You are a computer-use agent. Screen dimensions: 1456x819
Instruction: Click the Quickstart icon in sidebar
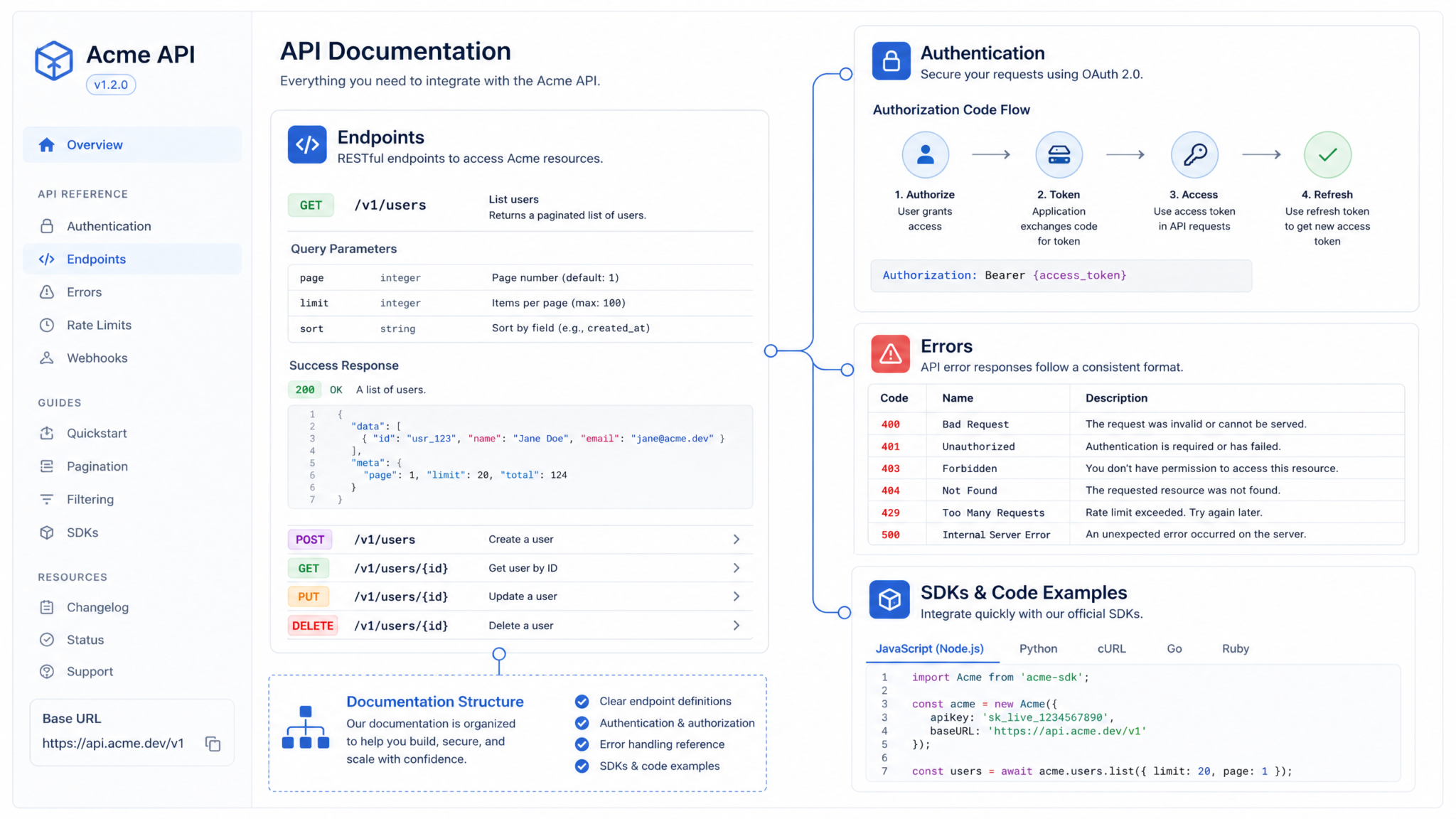pyautogui.click(x=47, y=433)
